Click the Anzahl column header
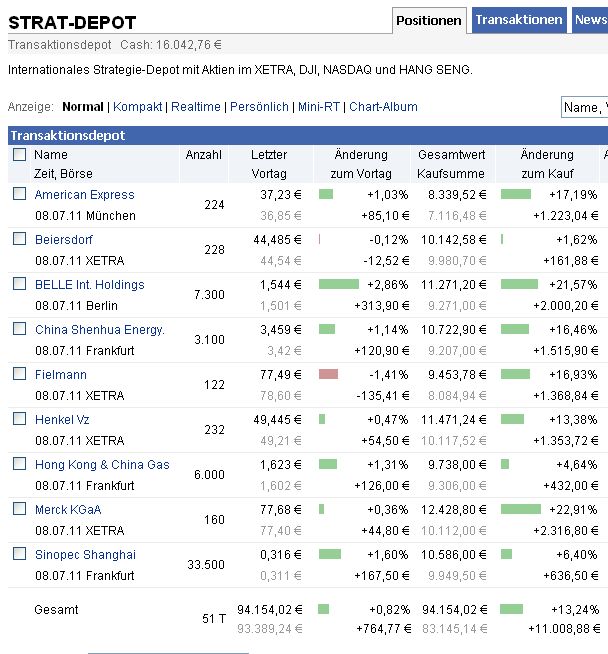Screen dimensions: 608x654 point(204,155)
